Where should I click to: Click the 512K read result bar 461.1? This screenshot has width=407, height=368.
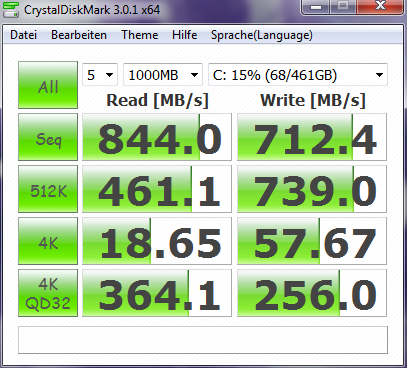click(x=157, y=189)
